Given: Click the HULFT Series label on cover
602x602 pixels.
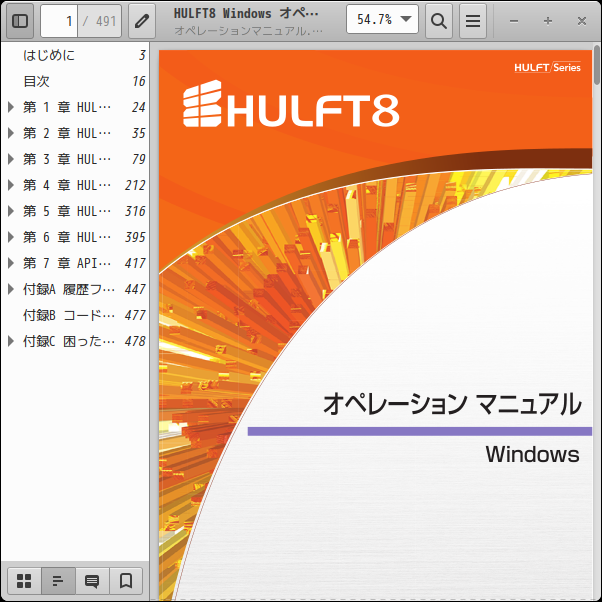Looking at the screenshot, I should 547,68.
